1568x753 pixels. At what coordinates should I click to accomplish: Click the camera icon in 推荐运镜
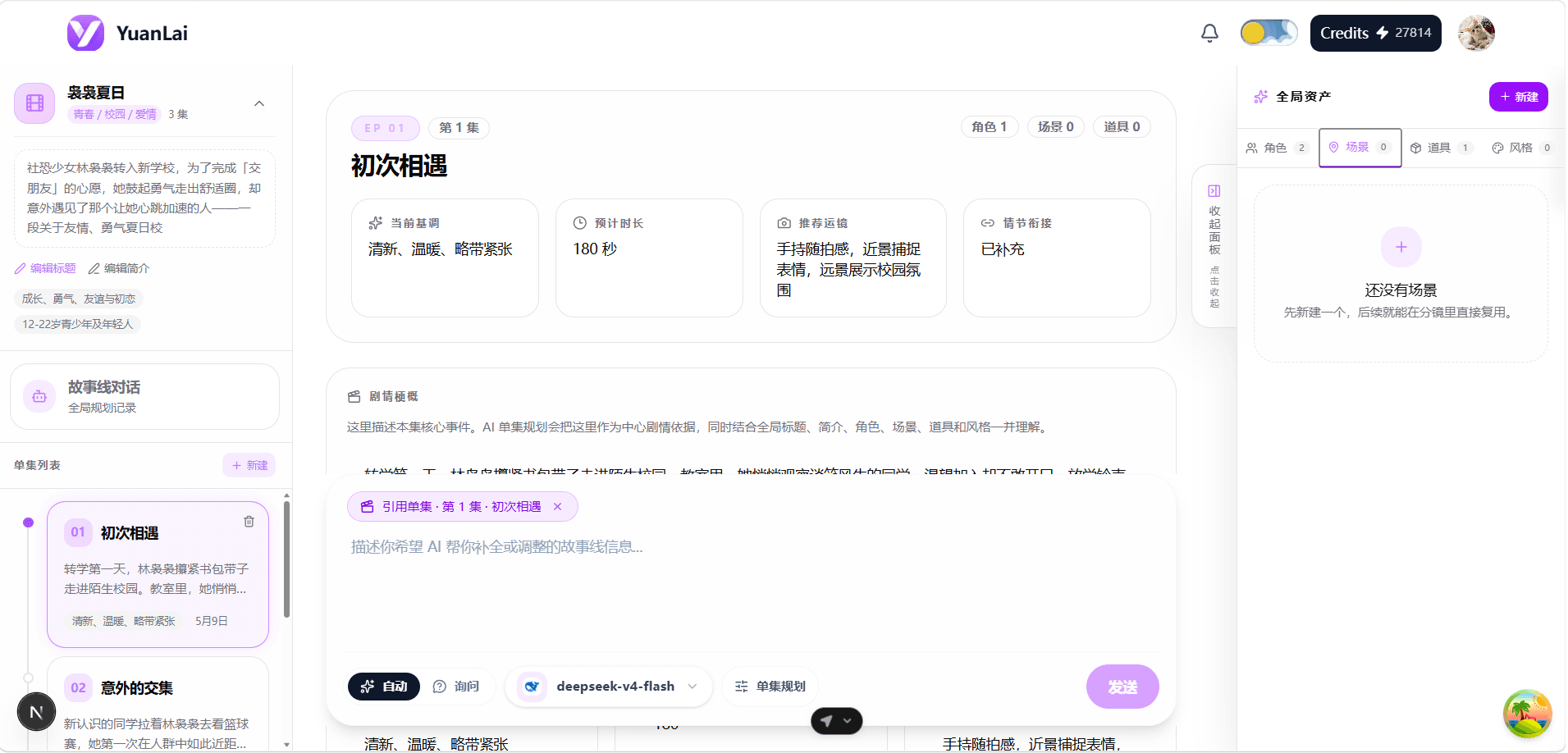[x=784, y=223]
